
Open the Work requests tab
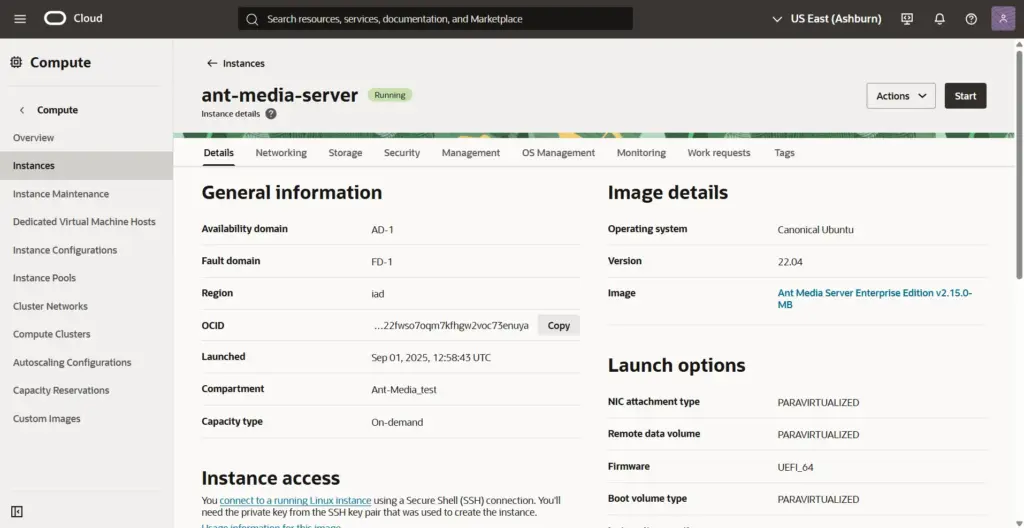(718, 153)
